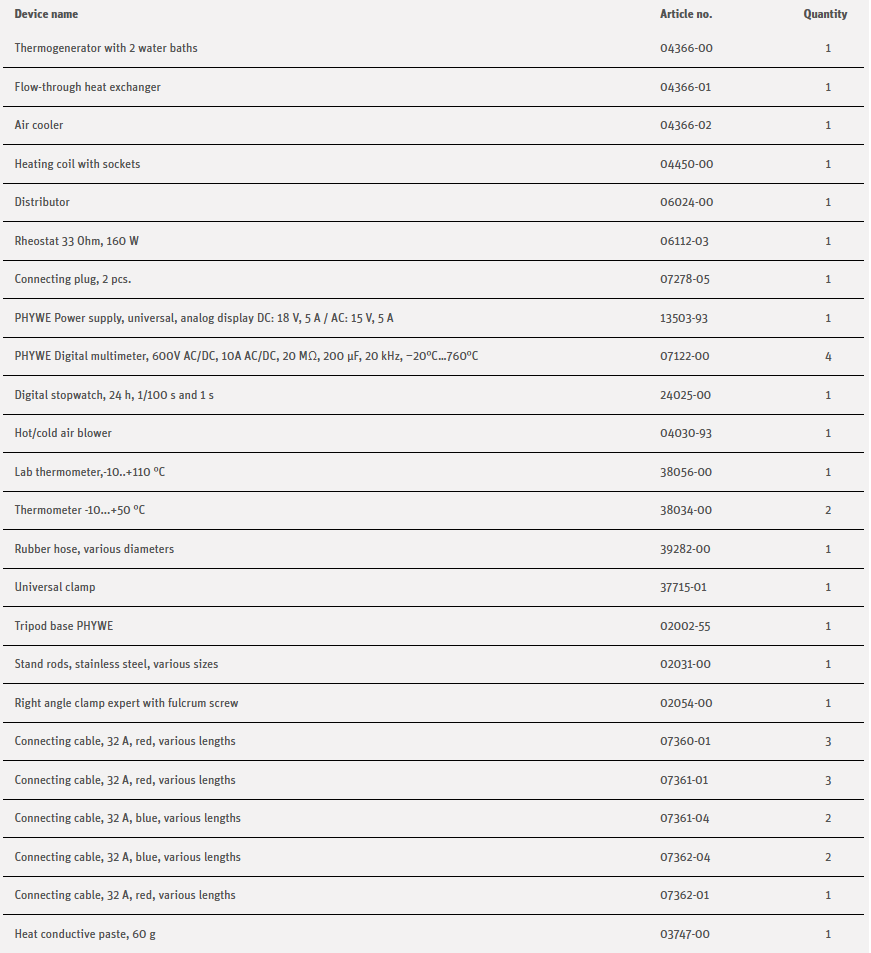This screenshot has width=871, height=953.
Task: Open the Hot/cold air blower item
Action: pyautogui.click(x=63, y=433)
